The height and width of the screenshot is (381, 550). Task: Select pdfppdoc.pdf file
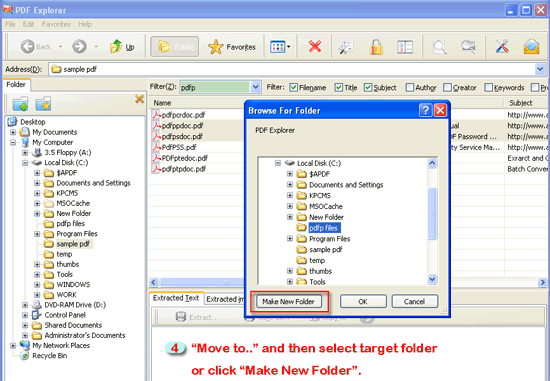[x=182, y=126]
